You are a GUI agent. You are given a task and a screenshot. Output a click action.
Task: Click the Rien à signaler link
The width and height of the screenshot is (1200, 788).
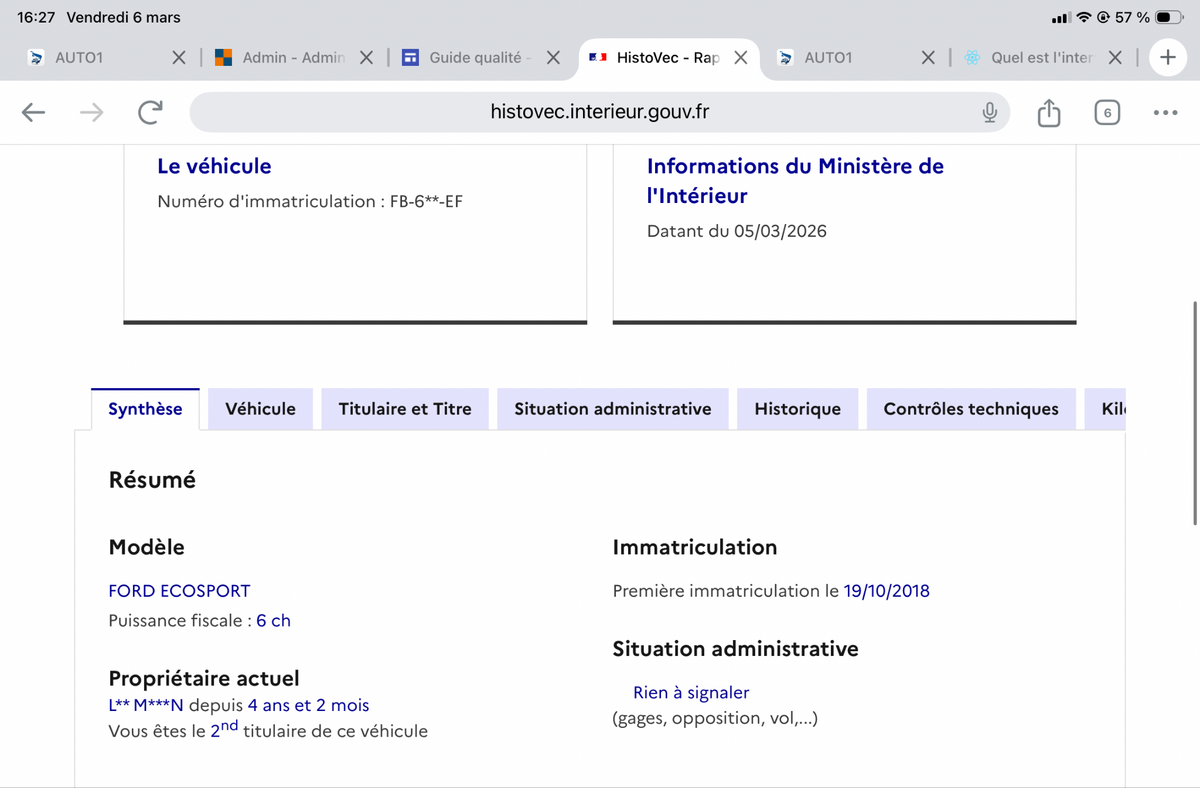click(690, 692)
